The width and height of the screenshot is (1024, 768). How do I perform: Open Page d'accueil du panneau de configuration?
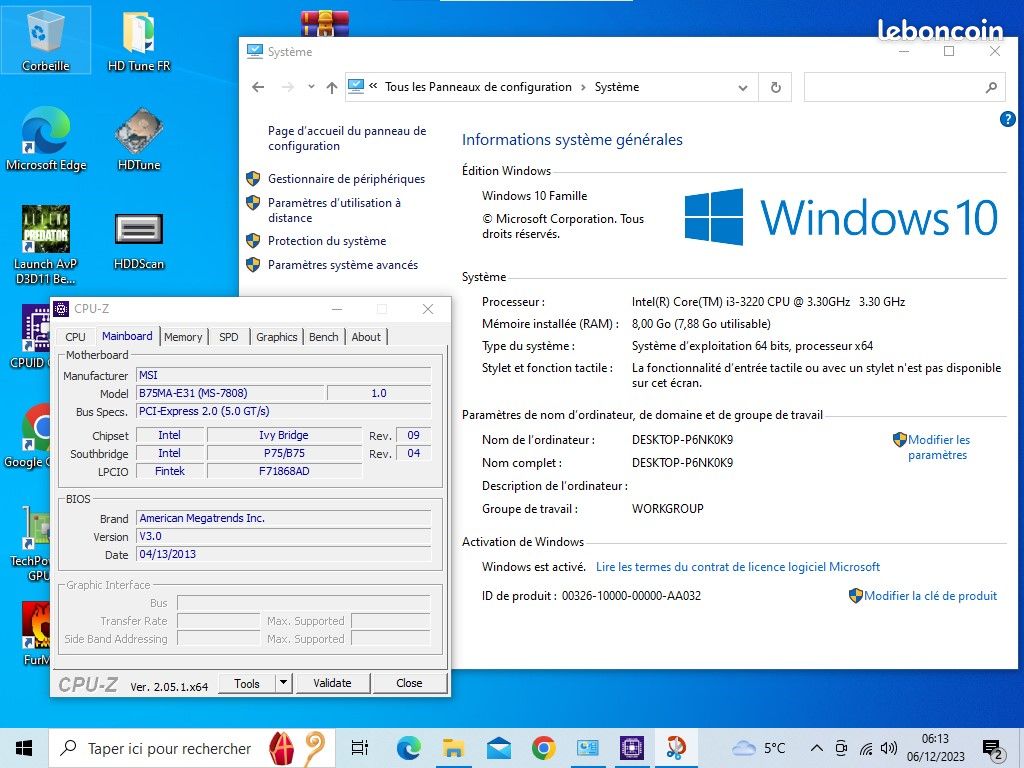click(347, 138)
